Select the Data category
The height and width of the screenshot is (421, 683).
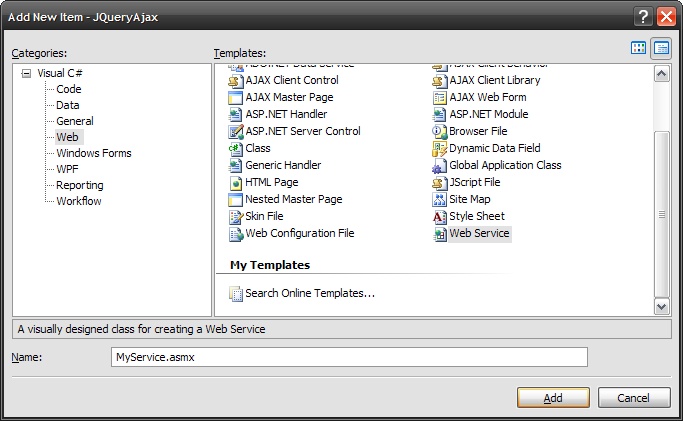68,105
